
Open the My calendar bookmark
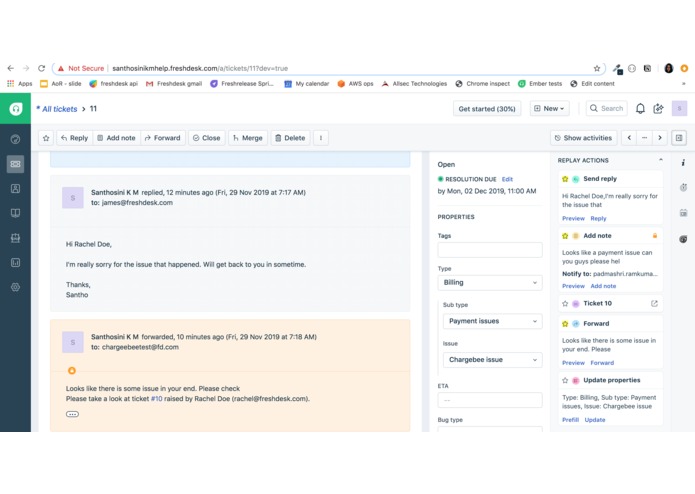(x=307, y=84)
